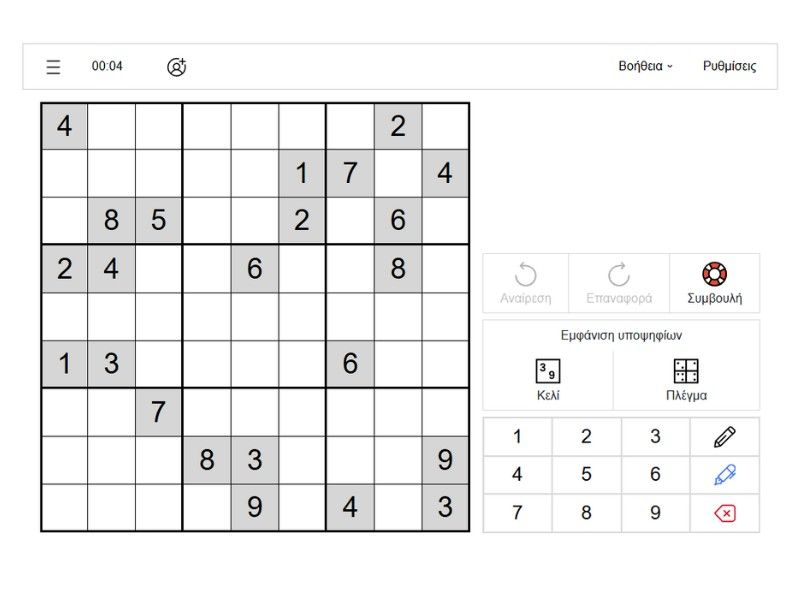Click the timer showing 00:04
800x600 pixels.
[x=107, y=67]
